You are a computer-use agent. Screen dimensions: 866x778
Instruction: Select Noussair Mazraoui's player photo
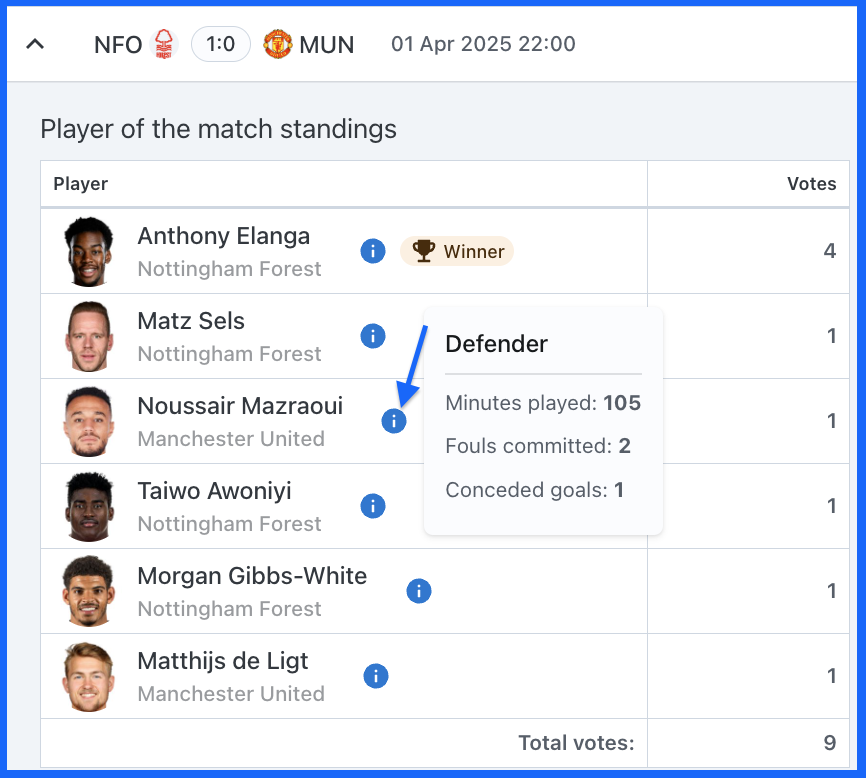tap(88, 421)
